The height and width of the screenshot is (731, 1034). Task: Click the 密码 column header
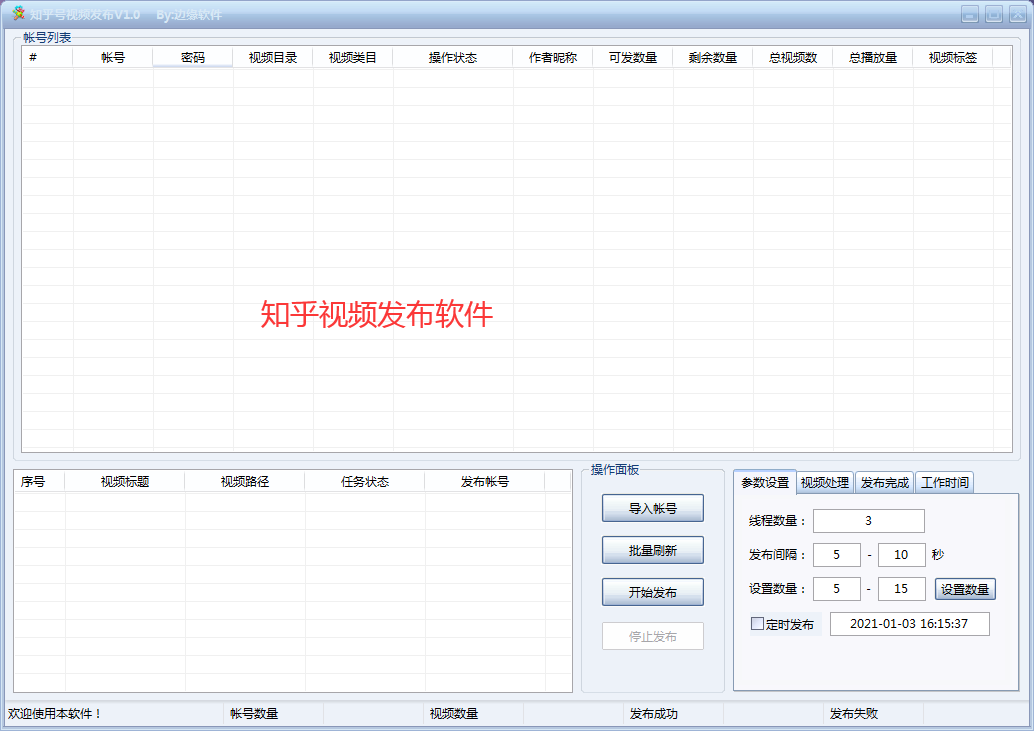(x=193, y=57)
